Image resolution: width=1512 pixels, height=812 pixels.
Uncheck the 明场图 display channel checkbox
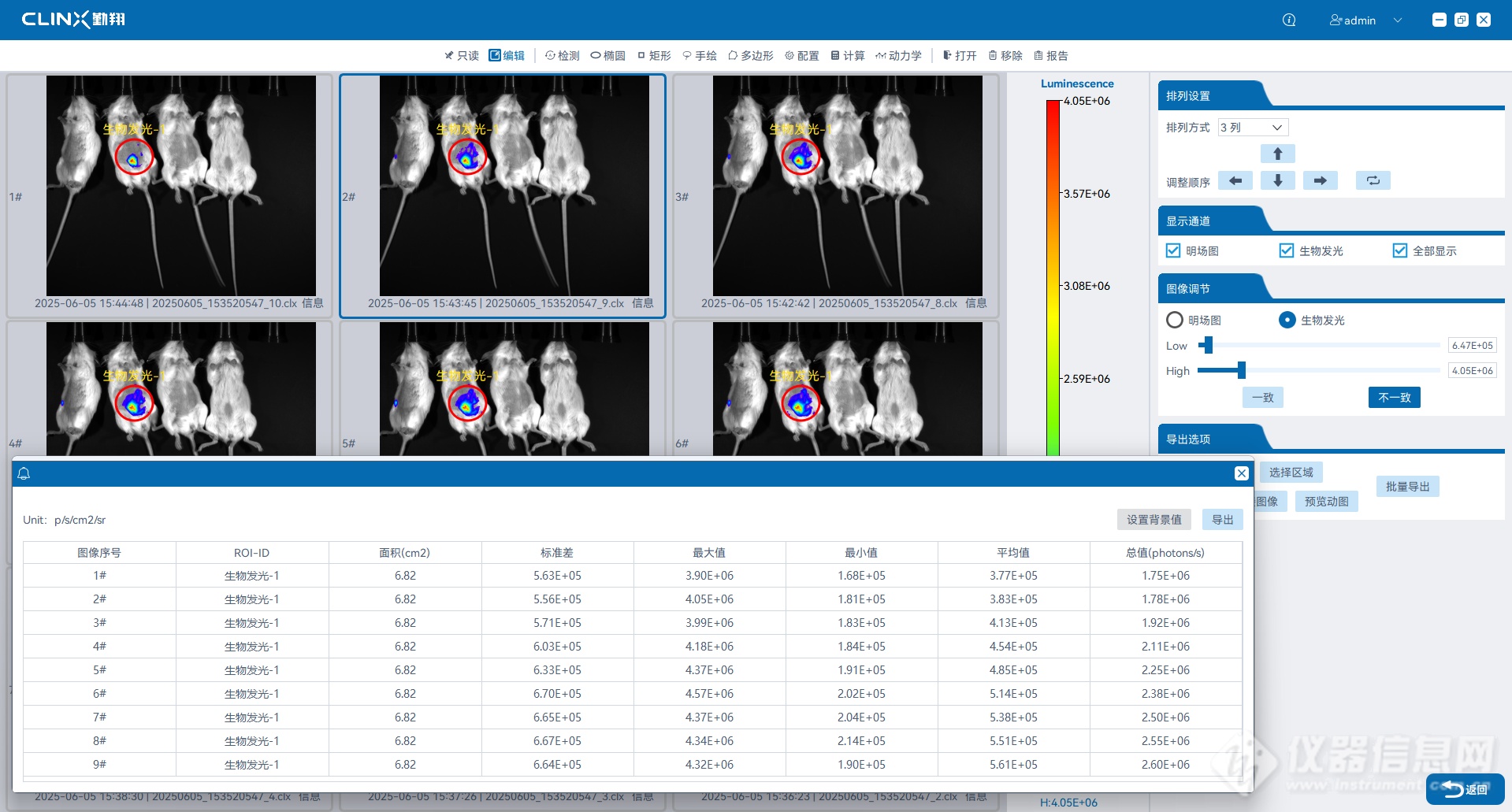1173,250
